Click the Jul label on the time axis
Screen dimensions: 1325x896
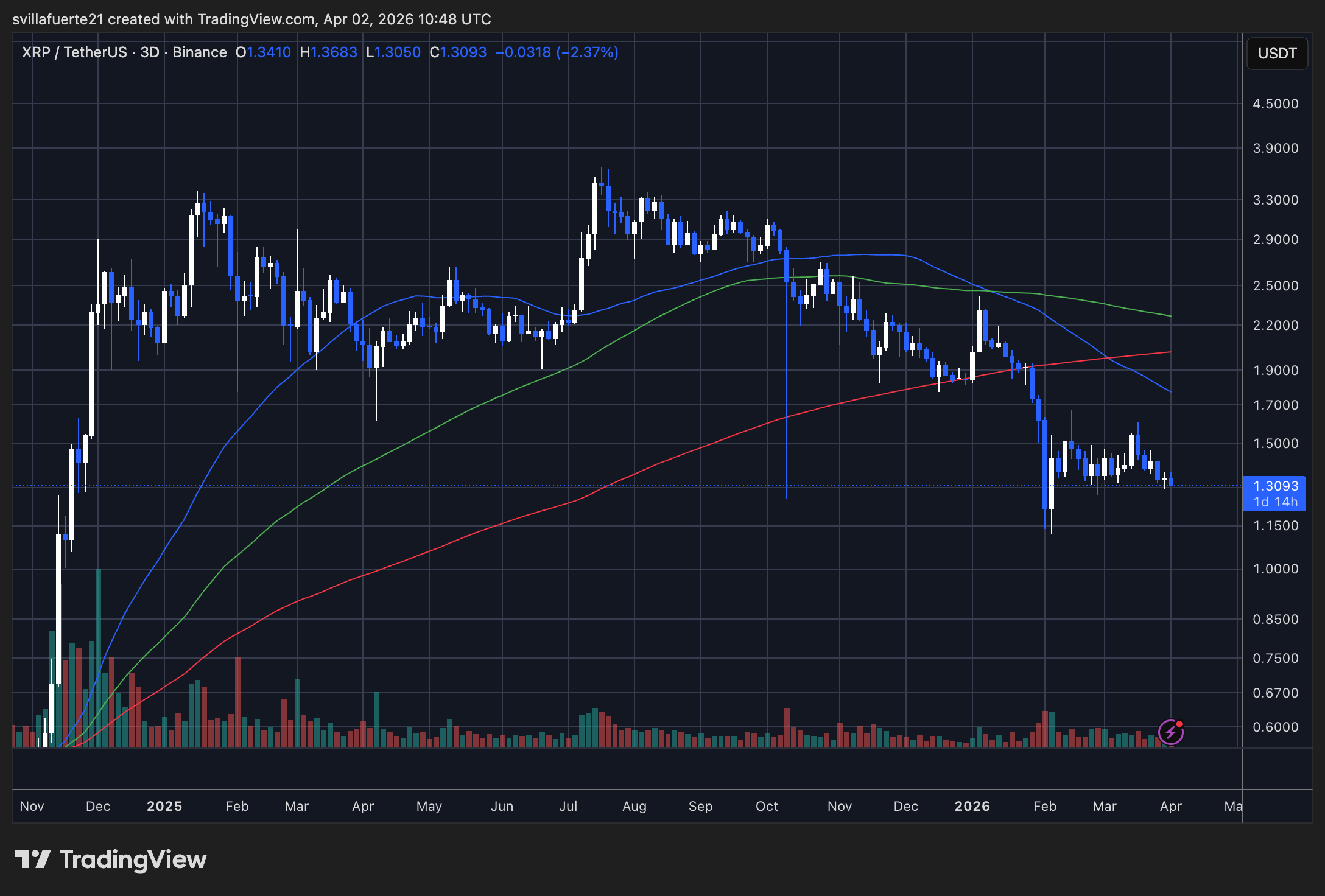coord(568,806)
